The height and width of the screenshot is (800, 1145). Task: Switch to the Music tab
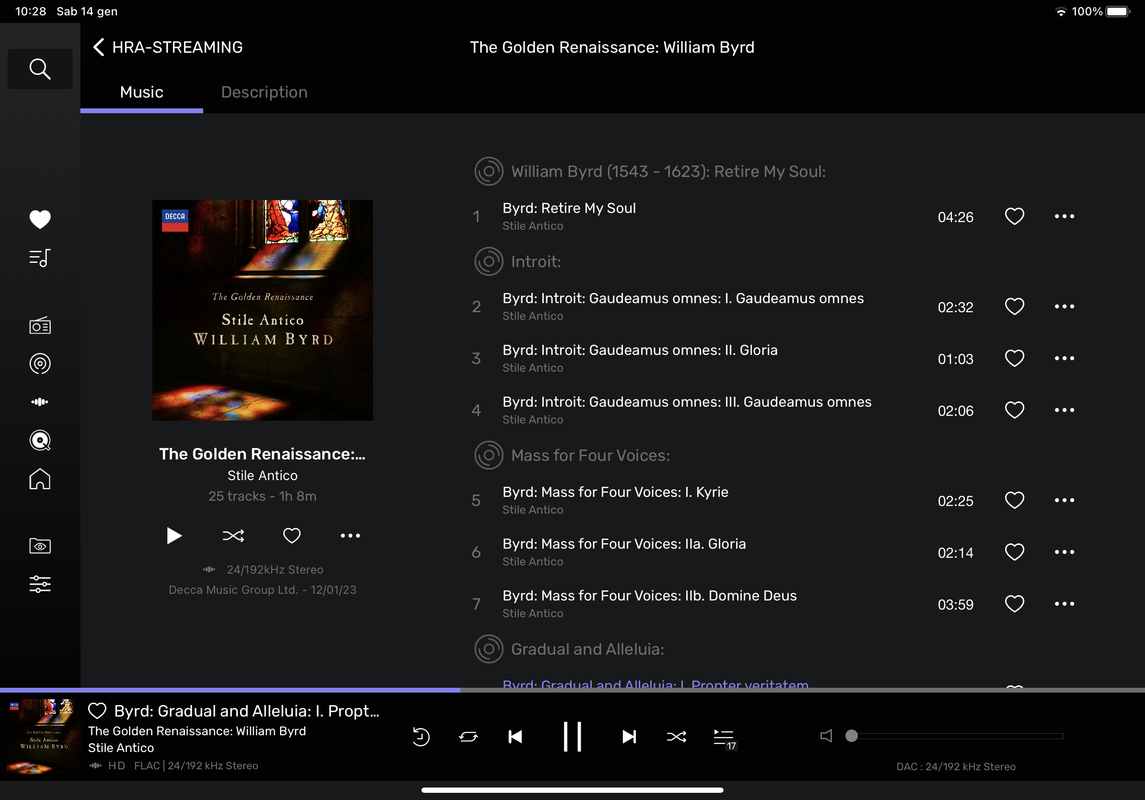click(142, 93)
